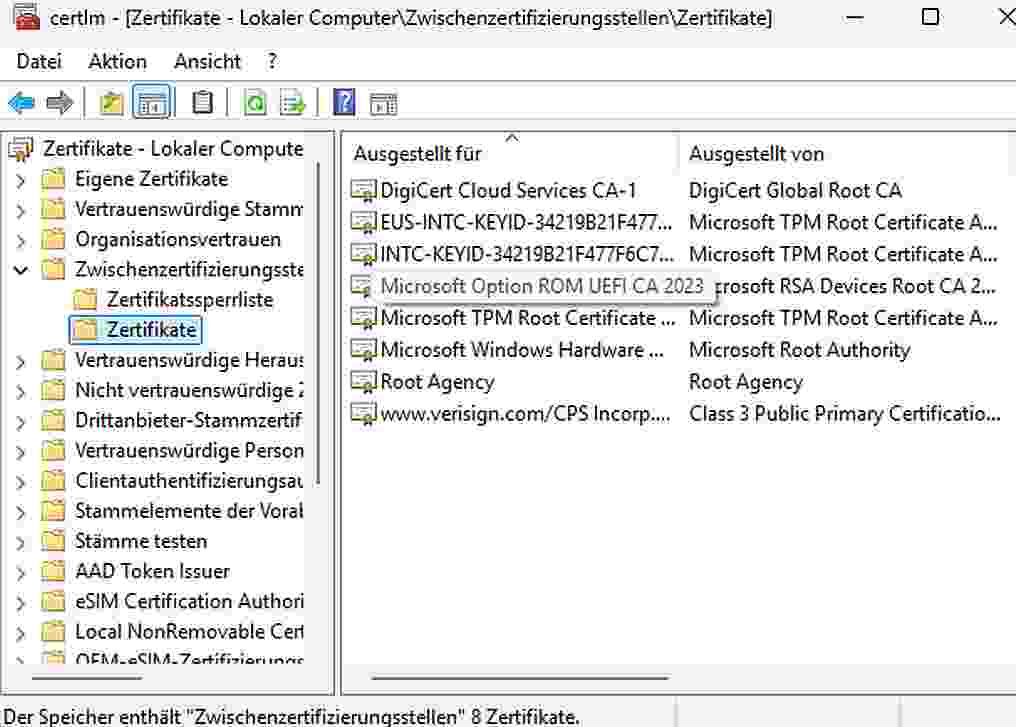Viewport: 1024px width, 727px height.
Task: Select the DigiCert Cloud Services CA-1 certificate
Action: click(x=508, y=190)
